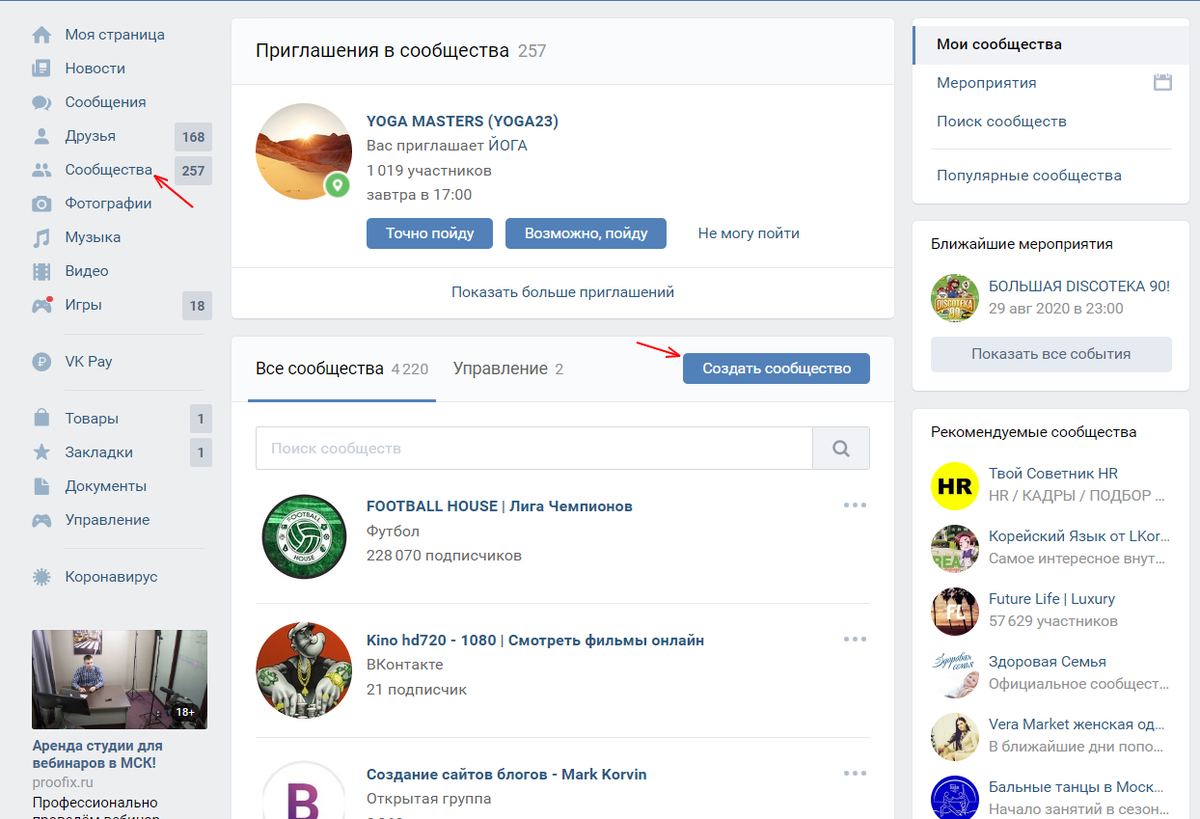Switch to Управление tab

(x=508, y=369)
